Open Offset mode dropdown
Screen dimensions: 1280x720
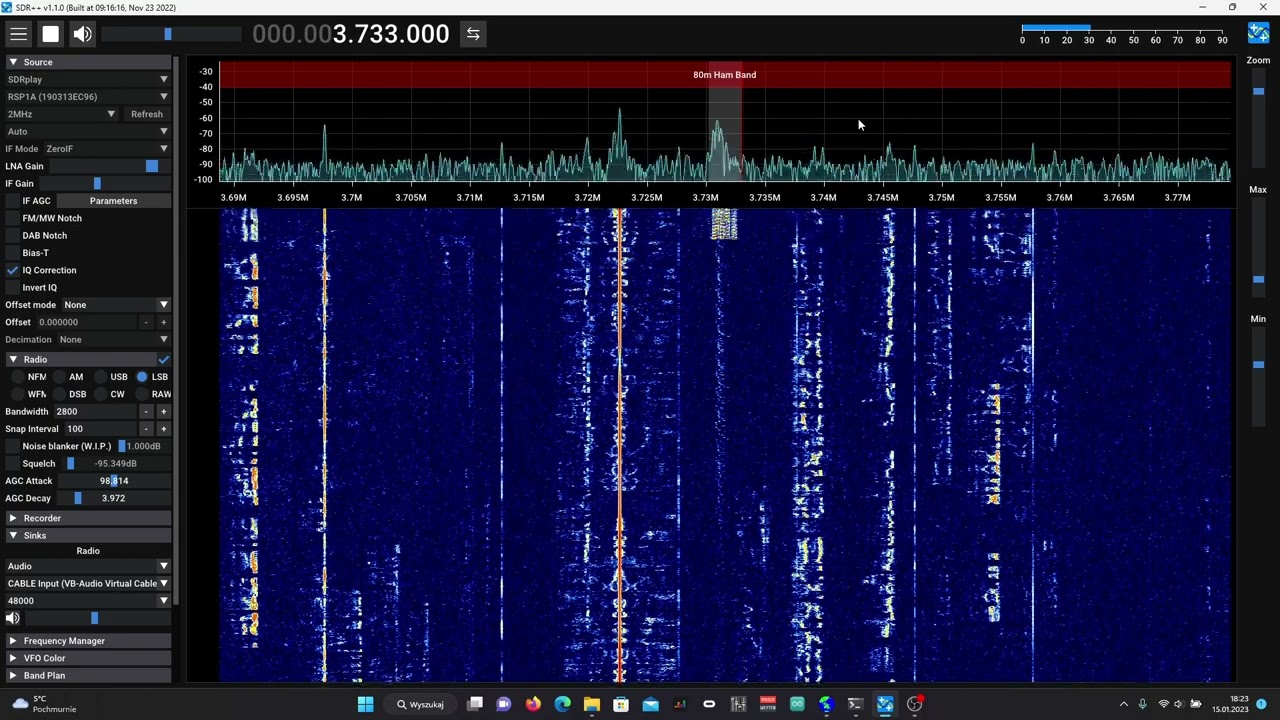[116, 305]
